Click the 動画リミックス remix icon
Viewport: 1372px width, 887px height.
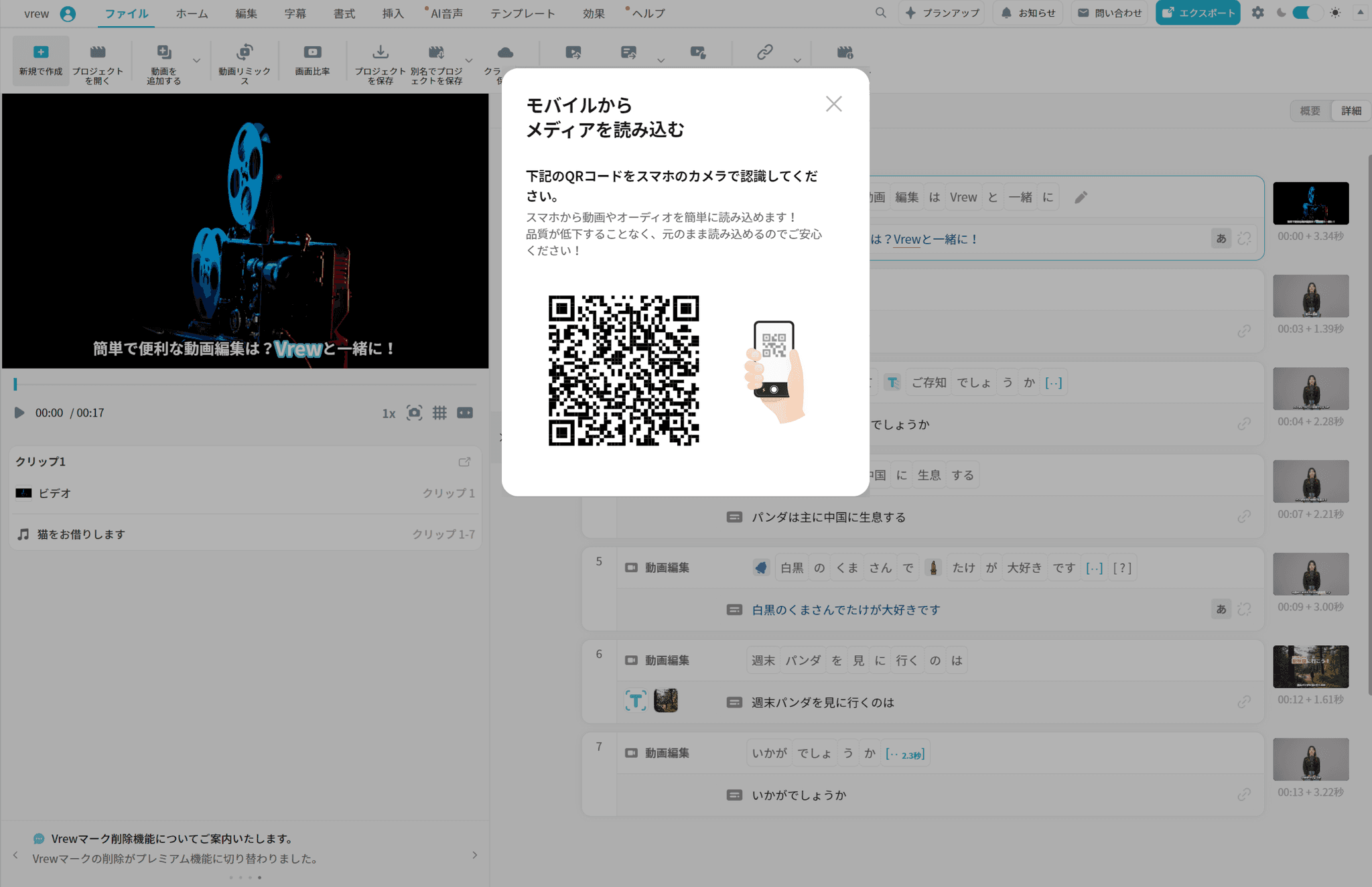point(245,53)
